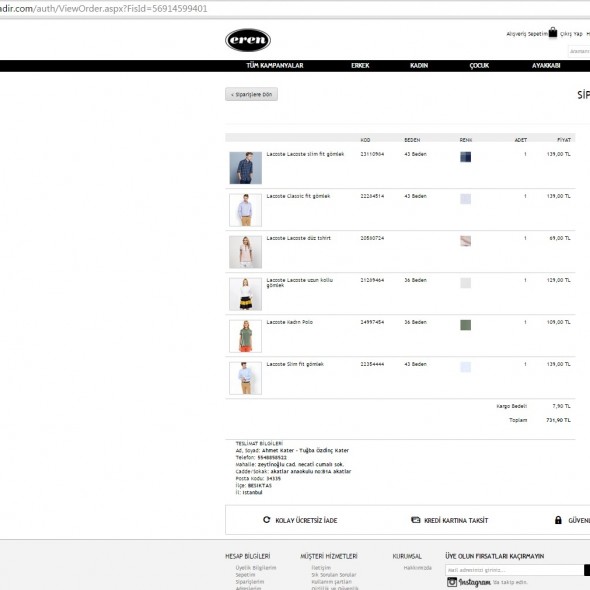
Task: Click the eren logo
Action: click(248, 40)
